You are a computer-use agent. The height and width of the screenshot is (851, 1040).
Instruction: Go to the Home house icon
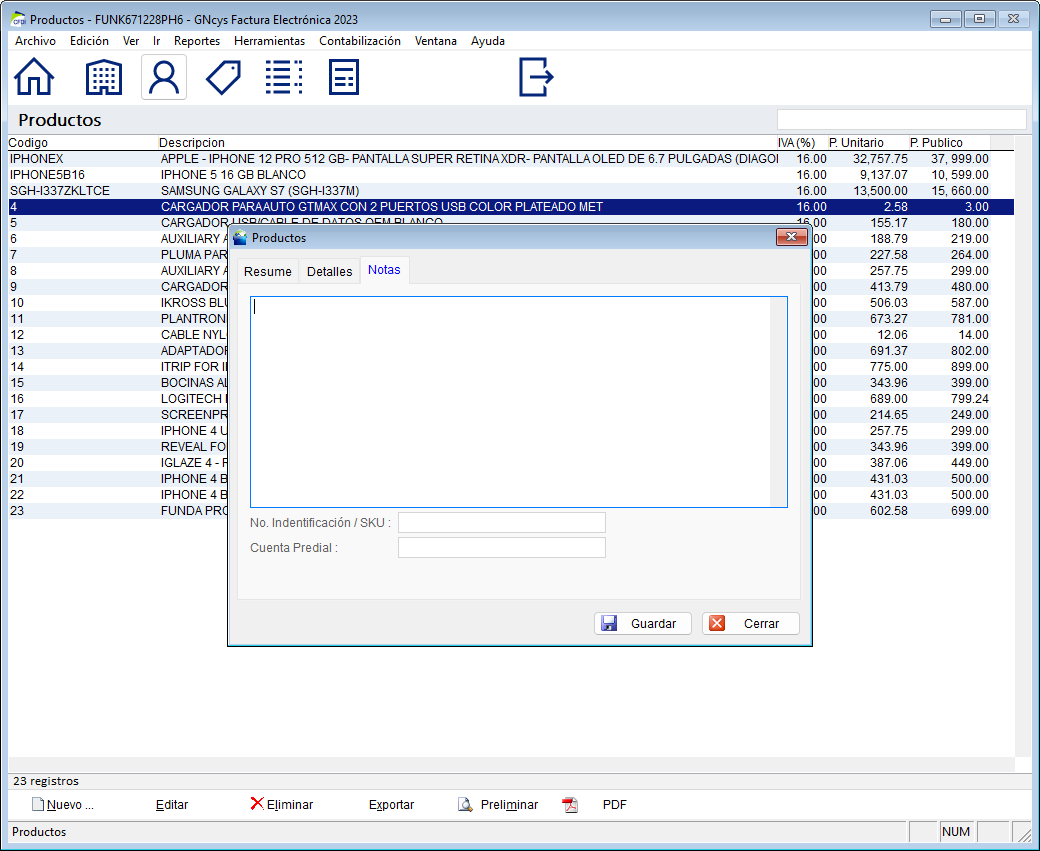point(34,77)
